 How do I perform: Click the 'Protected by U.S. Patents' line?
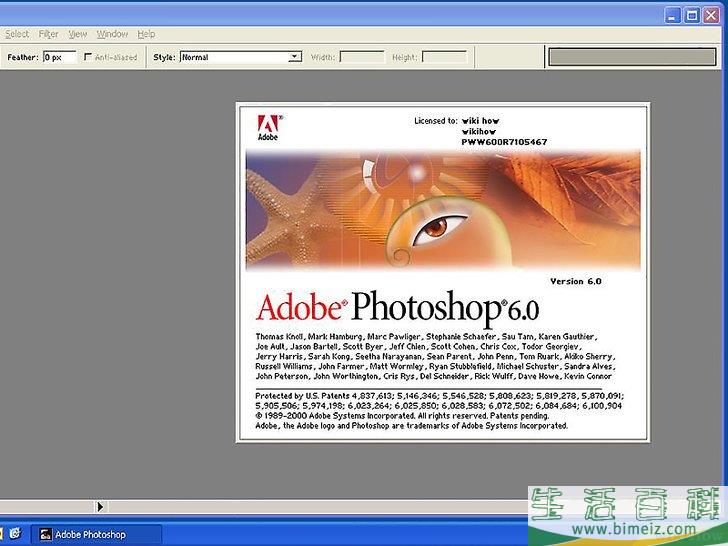(x=440, y=396)
